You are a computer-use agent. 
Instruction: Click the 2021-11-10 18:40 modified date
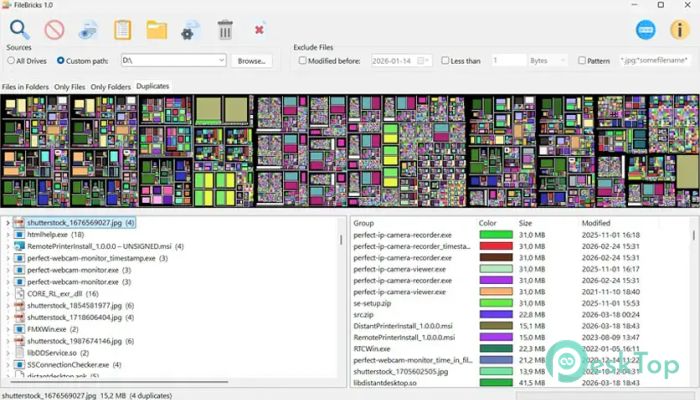pyautogui.click(x=610, y=292)
